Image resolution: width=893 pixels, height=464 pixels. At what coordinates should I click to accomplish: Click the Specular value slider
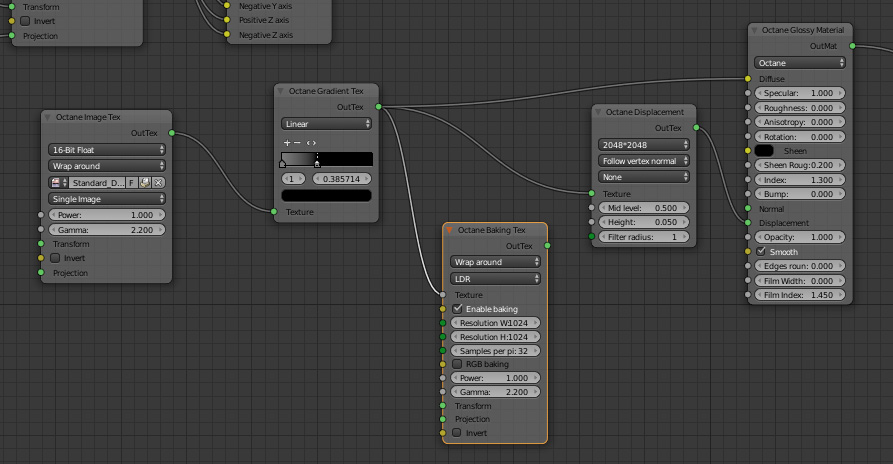click(x=800, y=93)
